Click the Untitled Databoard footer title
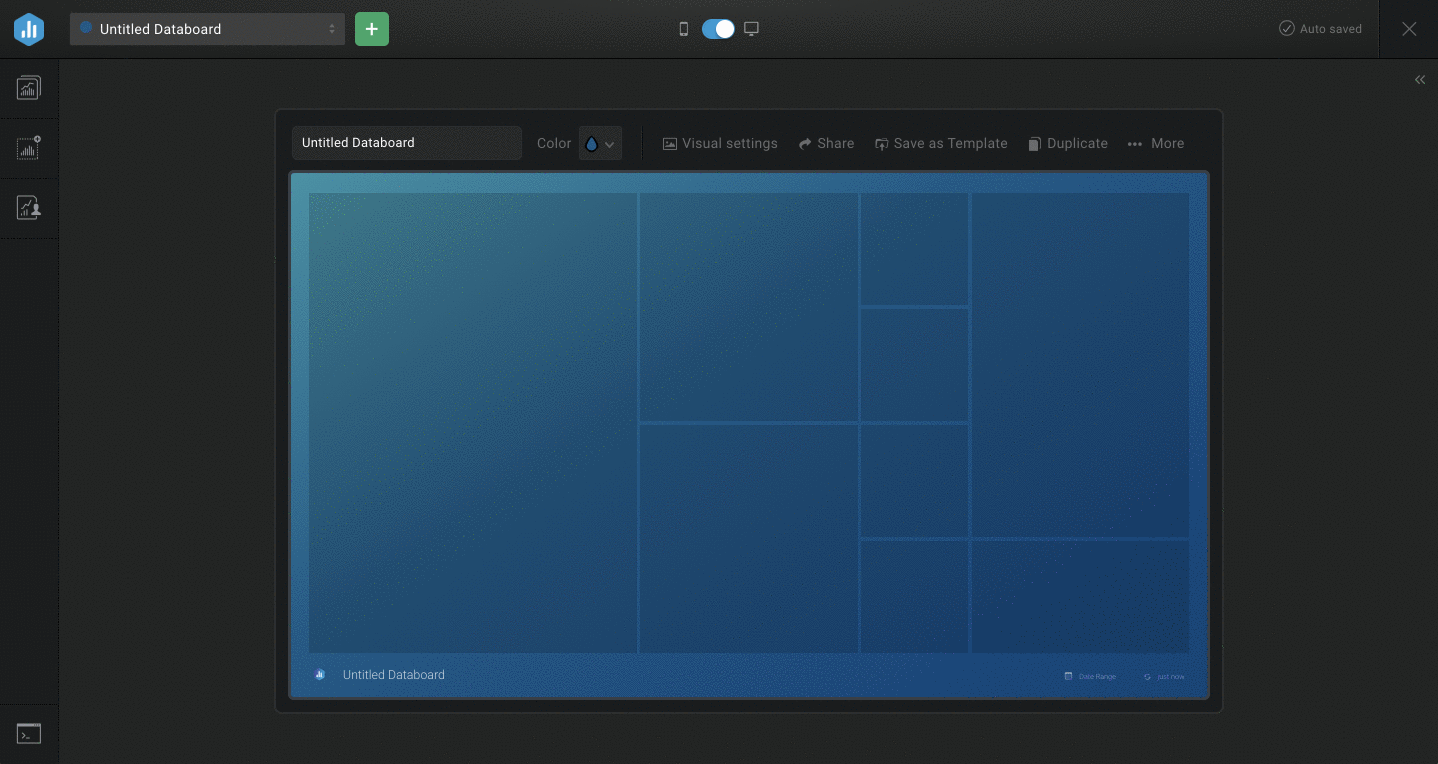Screen dimensions: 1438x764 point(394,675)
